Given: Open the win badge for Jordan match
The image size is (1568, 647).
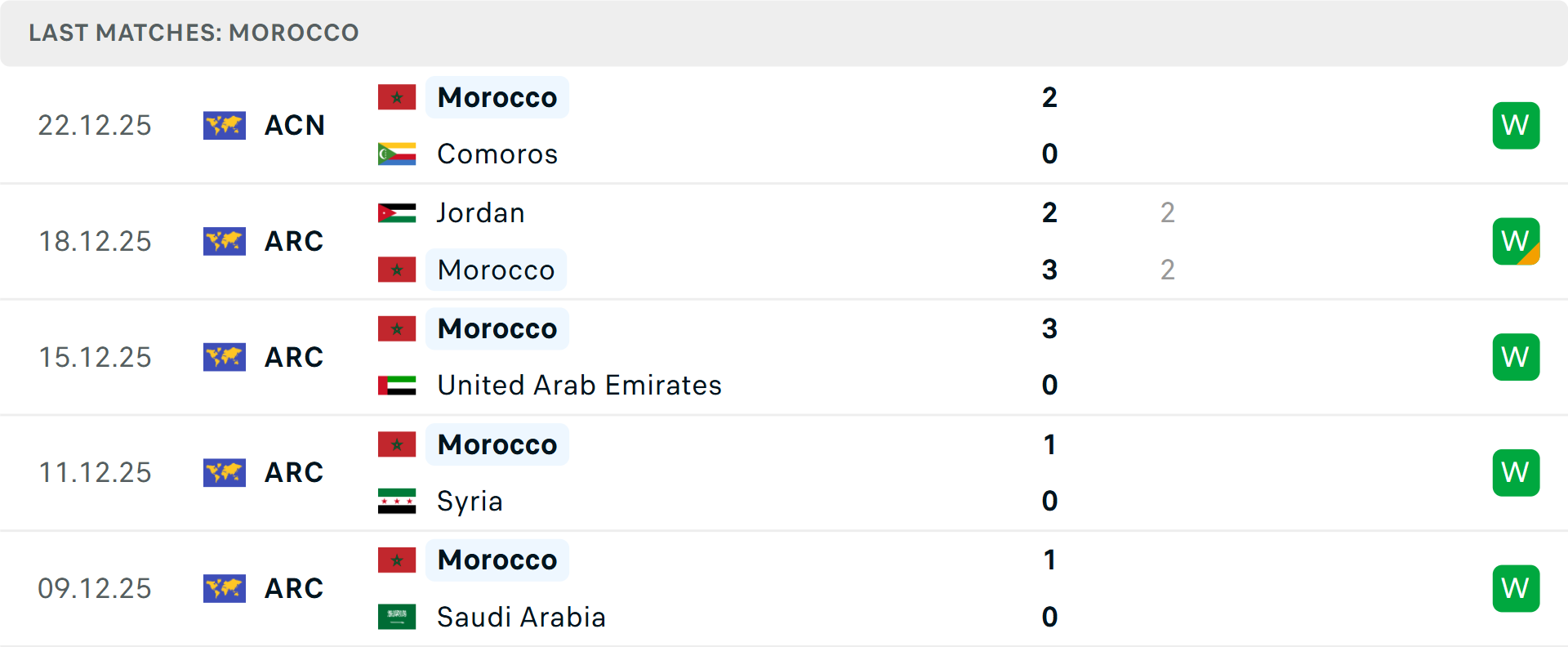Looking at the screenshot, I should pos(1516,242).
